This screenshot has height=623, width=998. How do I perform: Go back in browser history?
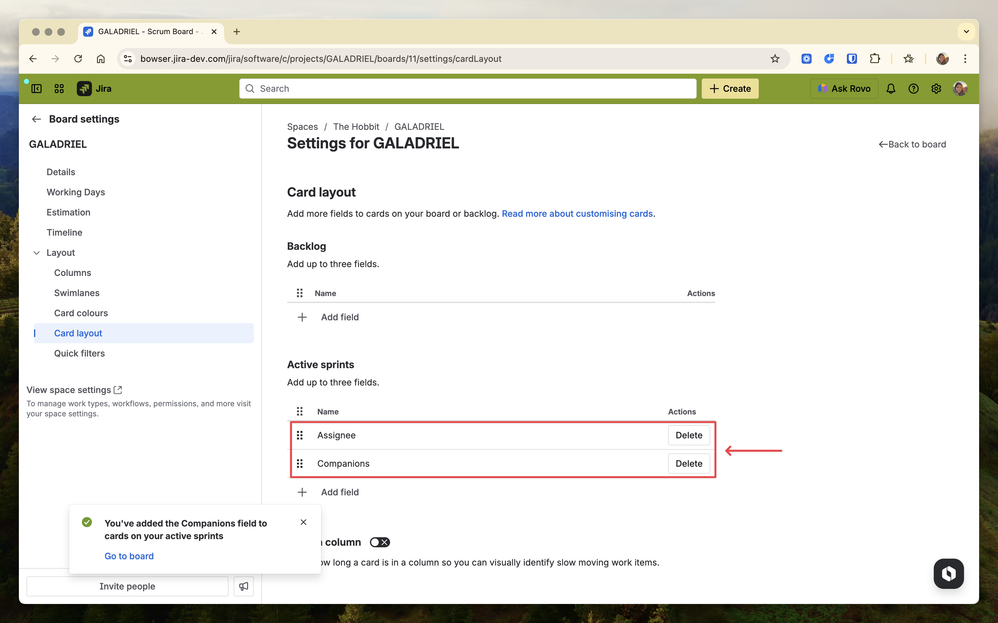tap(33, 59)
